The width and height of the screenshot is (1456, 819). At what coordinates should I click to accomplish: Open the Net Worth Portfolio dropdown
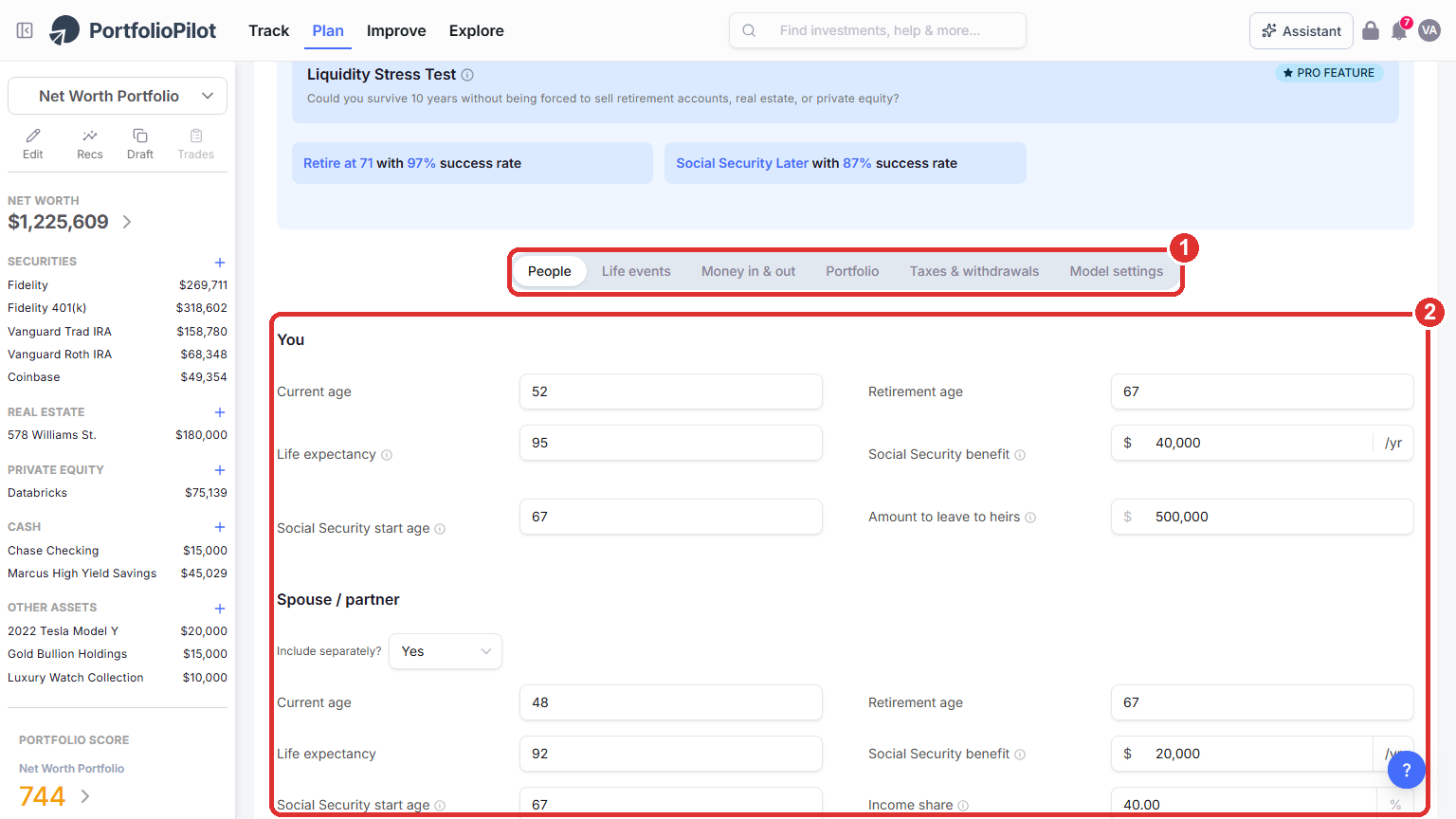tap(118, 96)
